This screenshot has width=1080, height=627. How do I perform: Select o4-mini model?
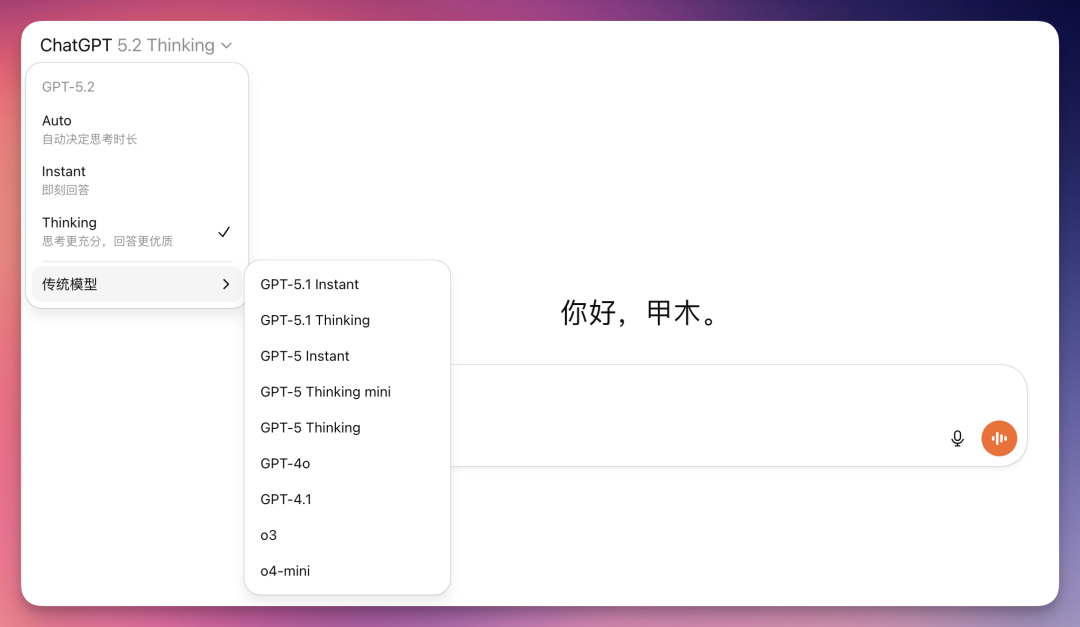pyautogui.click(x=285, y=571)
